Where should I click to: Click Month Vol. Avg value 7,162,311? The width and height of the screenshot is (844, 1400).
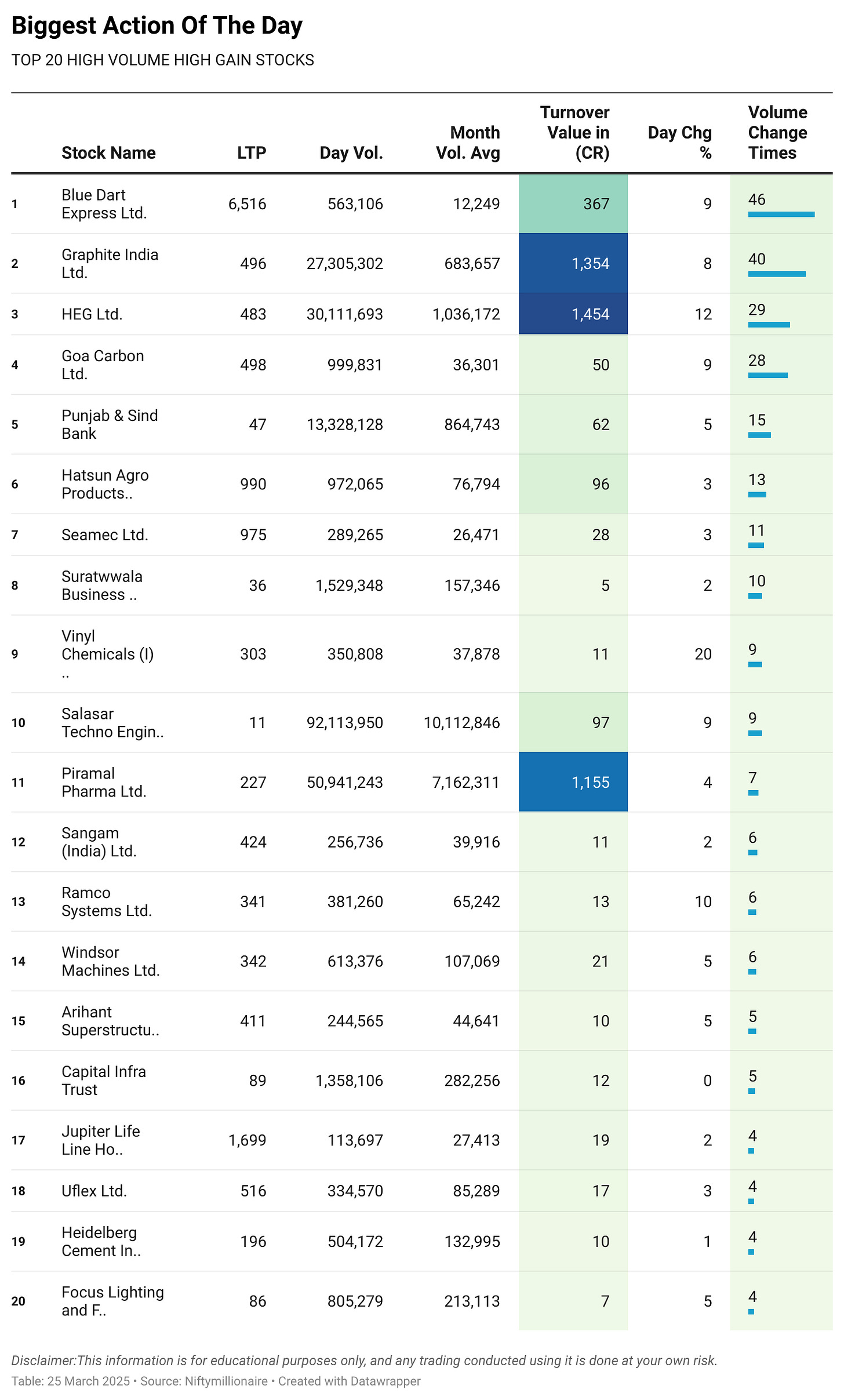466,783
